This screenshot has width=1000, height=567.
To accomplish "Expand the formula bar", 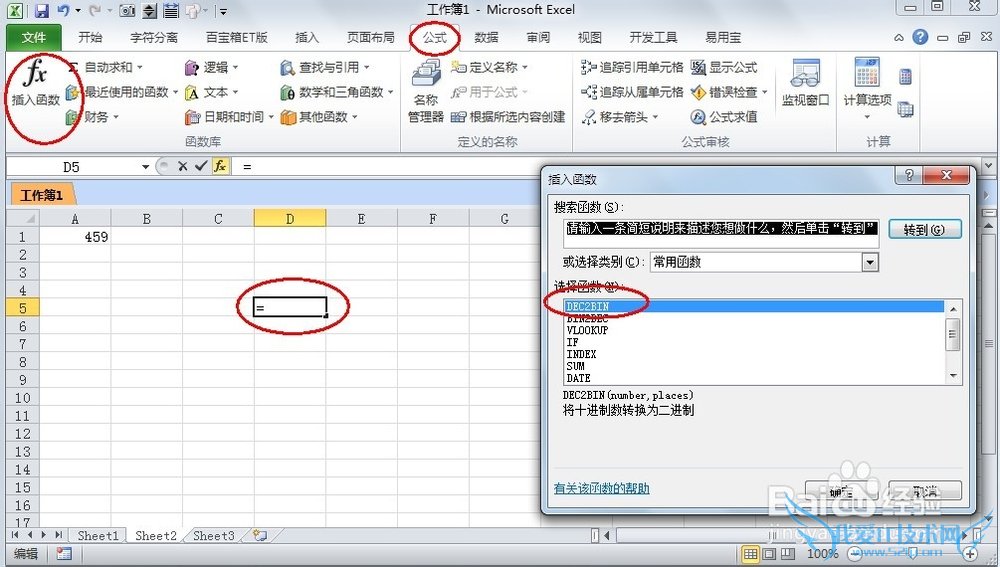I will (989, 166).
